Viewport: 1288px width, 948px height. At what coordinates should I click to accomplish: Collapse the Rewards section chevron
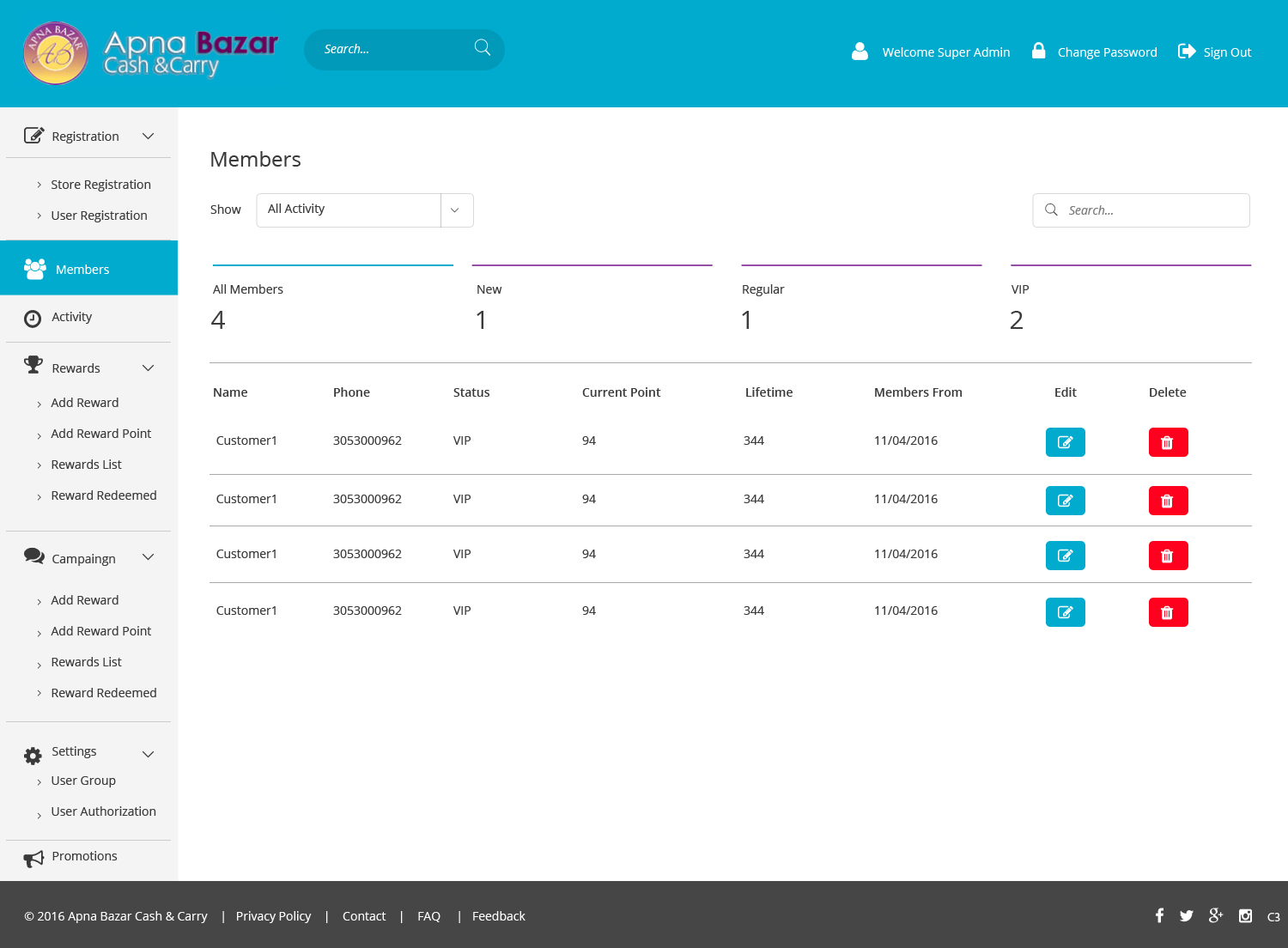click(x=148, y=368)
